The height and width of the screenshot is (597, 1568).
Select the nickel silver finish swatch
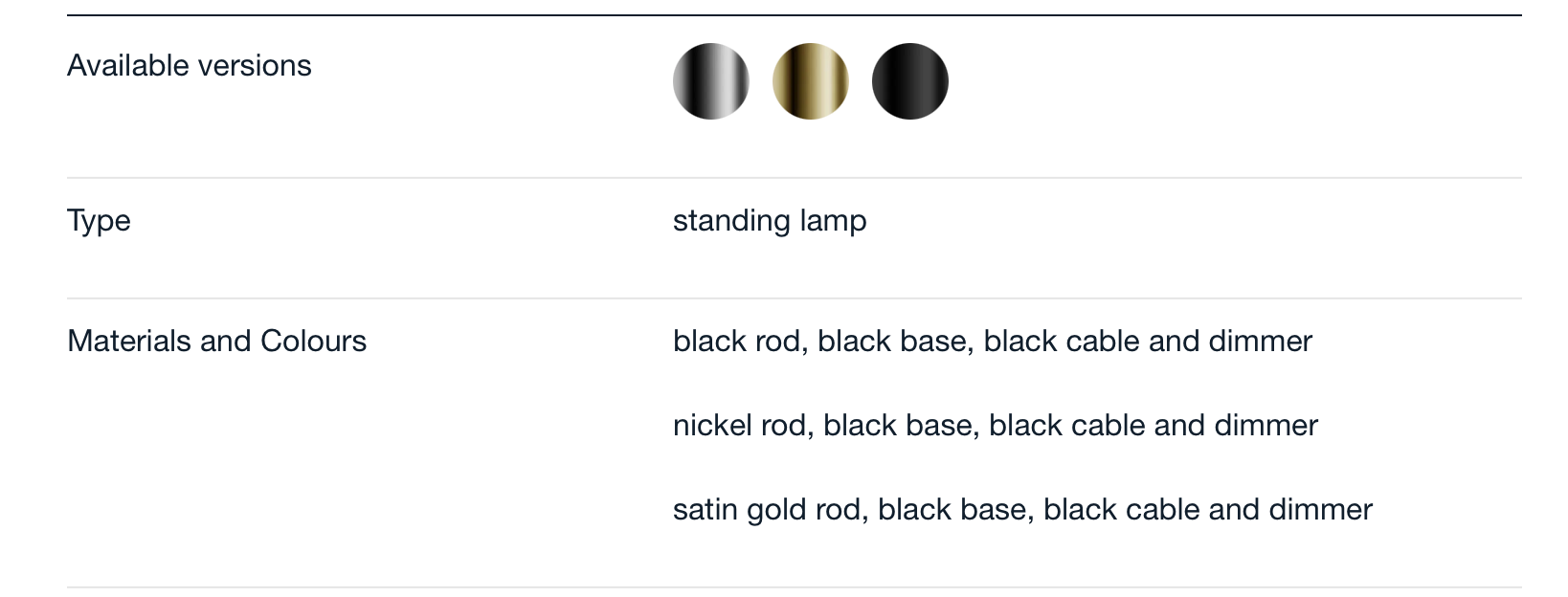[x=711, y=81]
